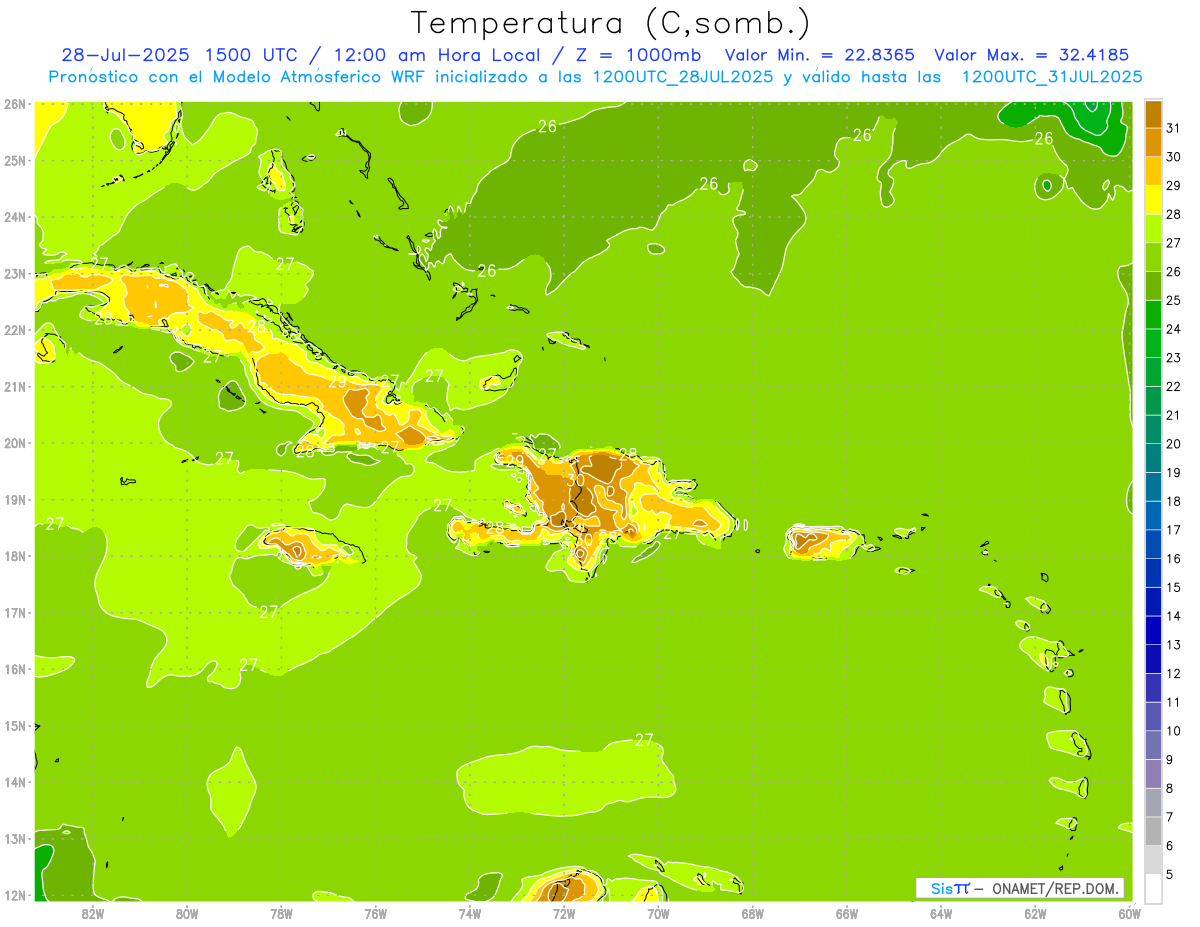
Task: Click the latitude axis label 14N
Action: click(14, 782)
